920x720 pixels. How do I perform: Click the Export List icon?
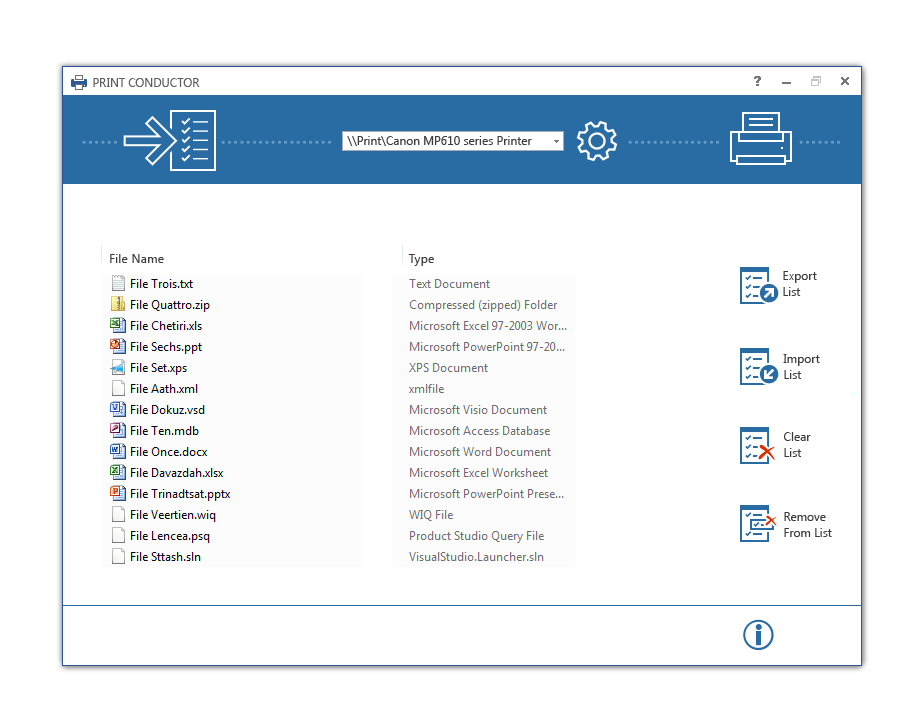point(759,285)
